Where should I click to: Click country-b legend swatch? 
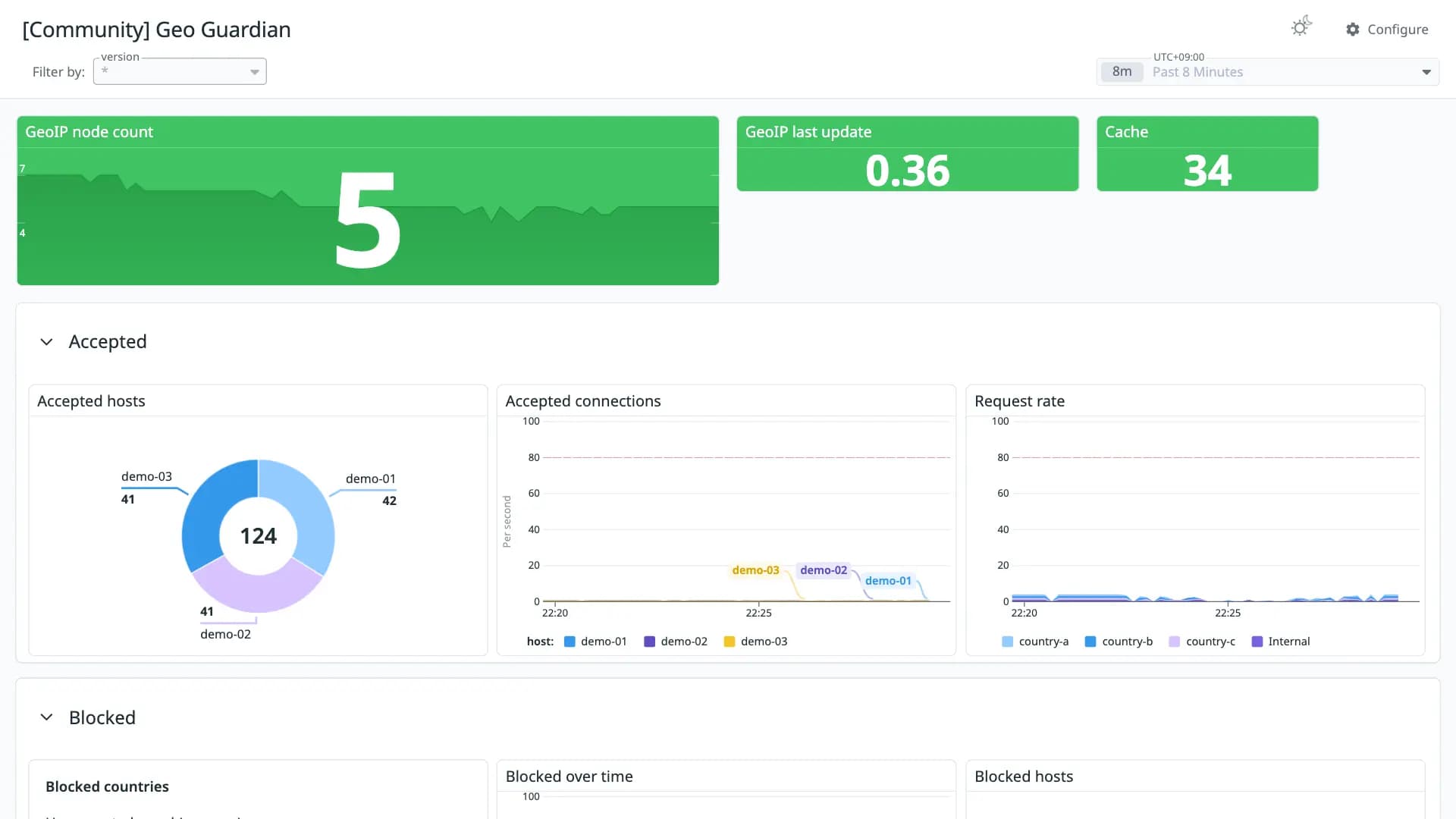(1090, 642)
